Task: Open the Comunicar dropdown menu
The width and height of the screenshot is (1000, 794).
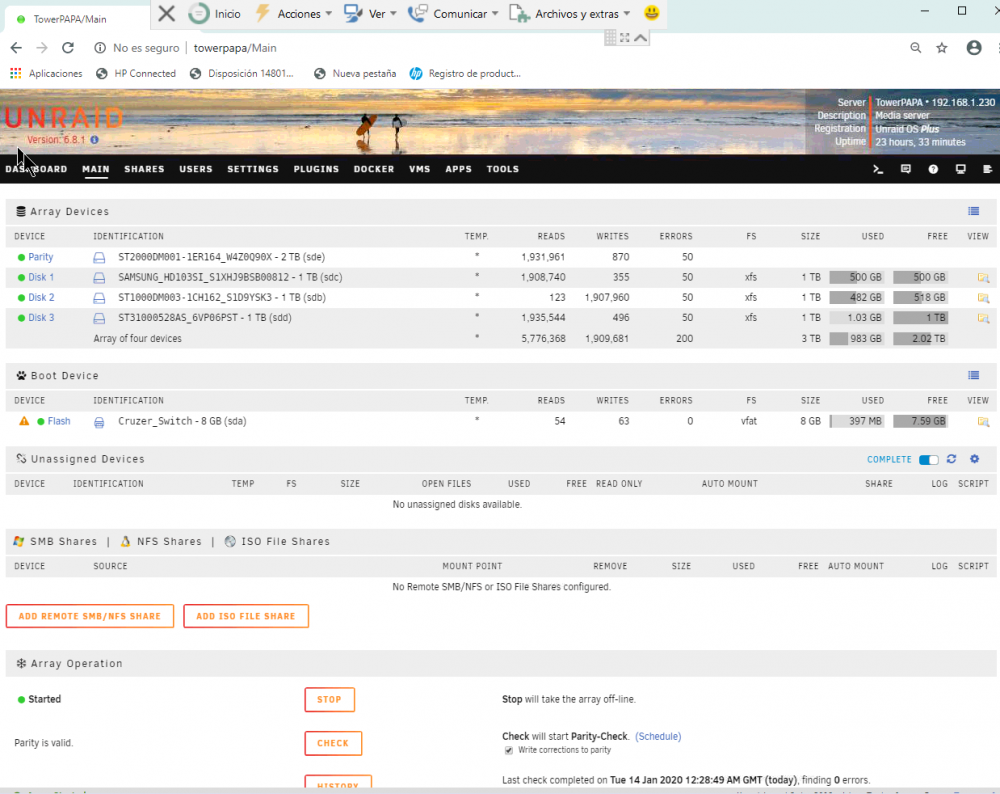Action: point(453,13)
